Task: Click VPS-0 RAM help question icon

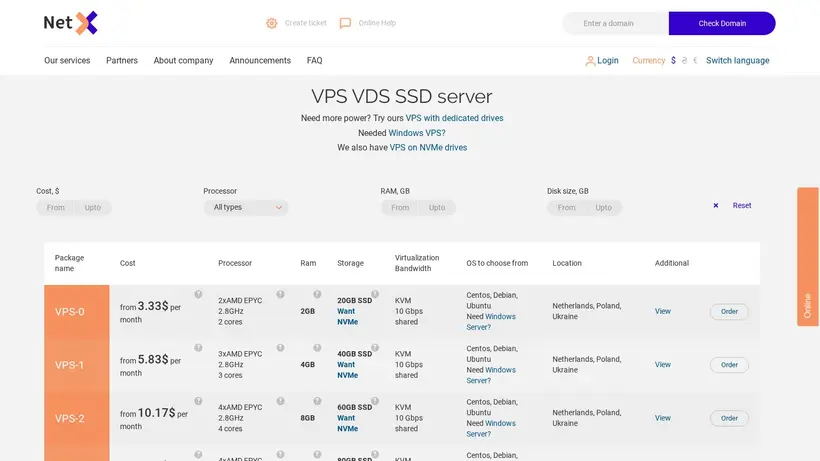Action: 317,294
